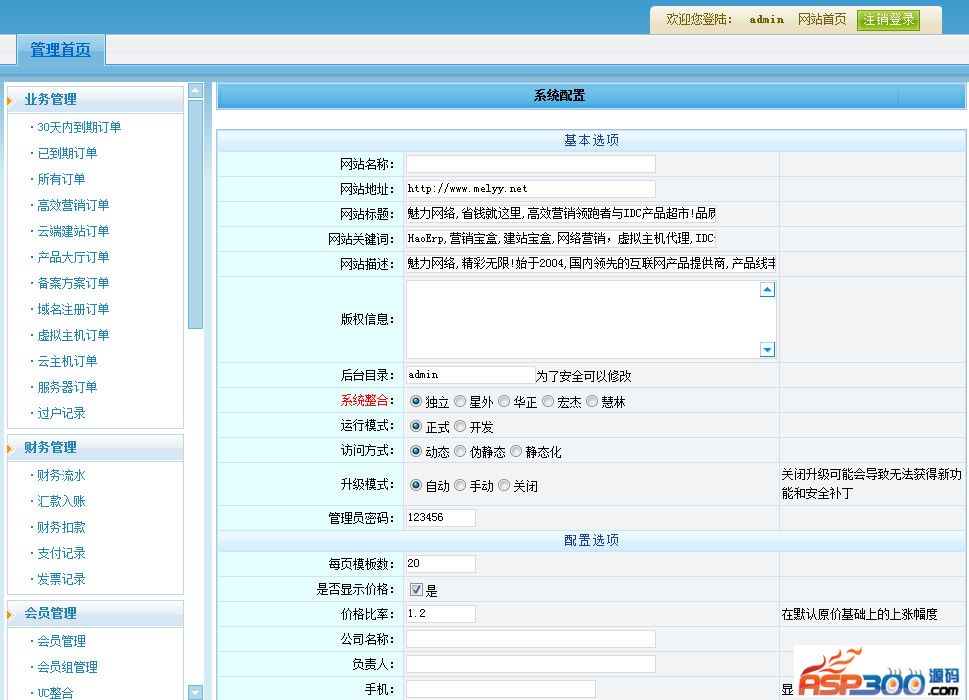The width and height of the screenshot is (969, 700).
Task: Click the 网站名称 input field
Action: point(530,164)
